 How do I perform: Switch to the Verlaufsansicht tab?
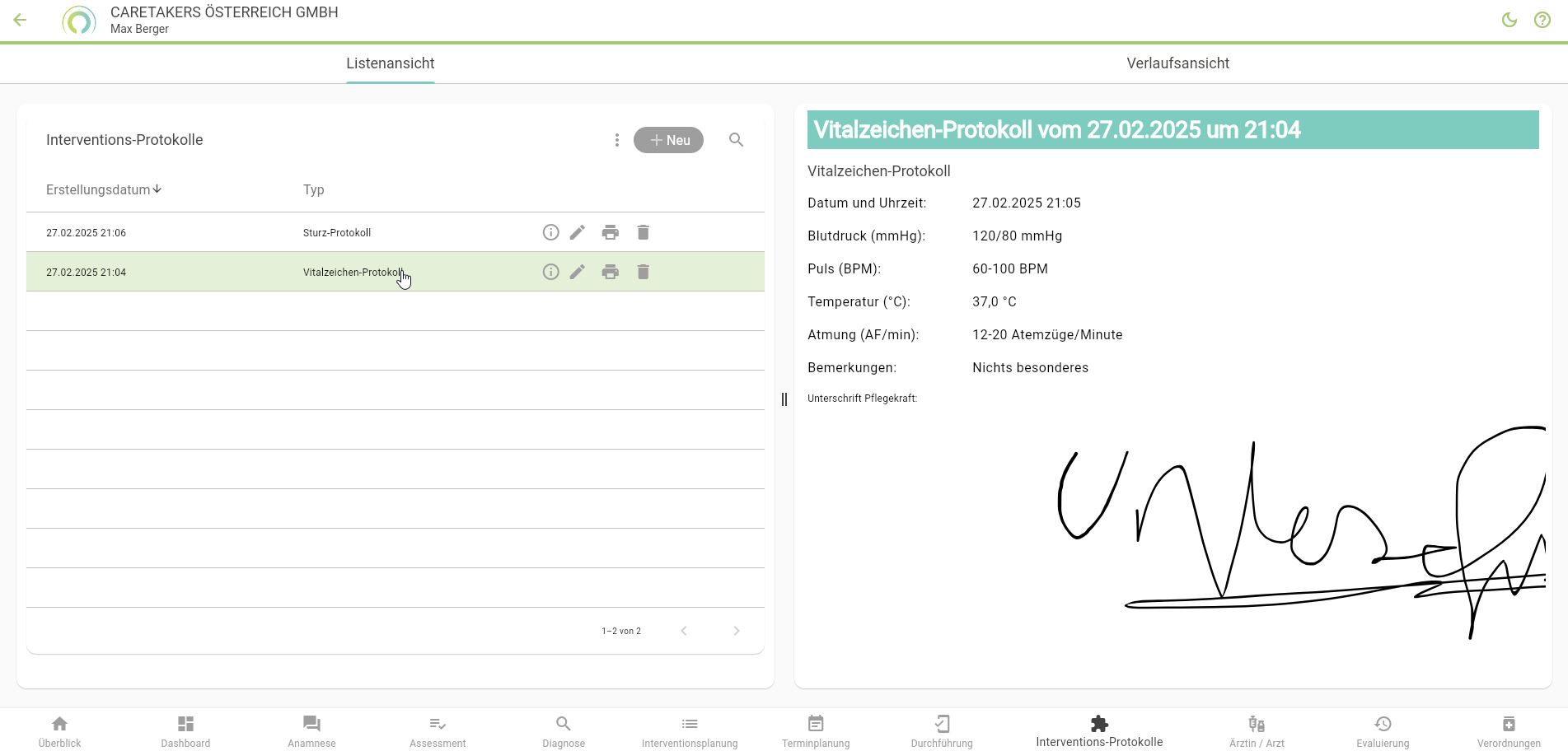click(x=1177, y=63)
